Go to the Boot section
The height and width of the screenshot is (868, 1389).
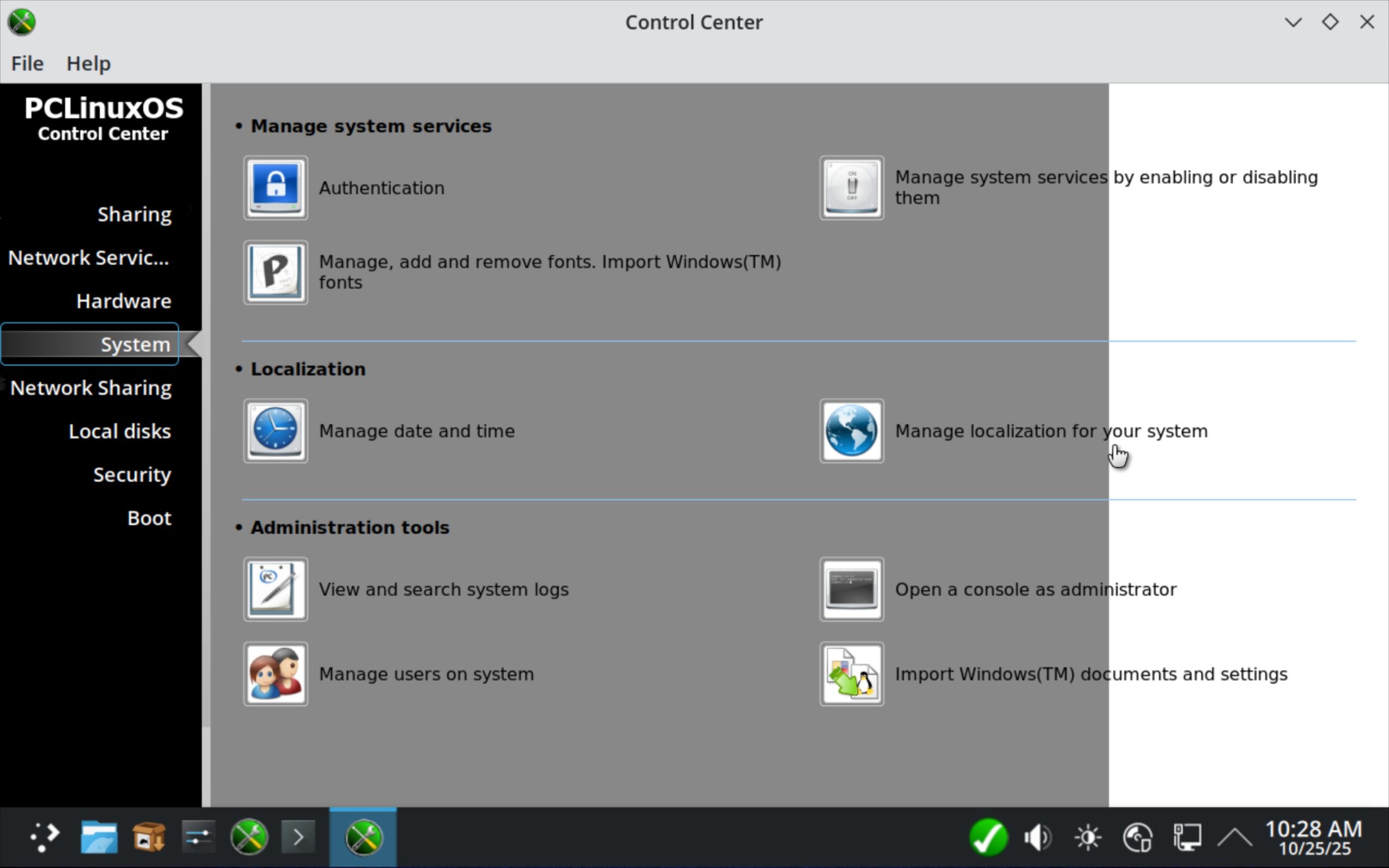coord(149,519)
